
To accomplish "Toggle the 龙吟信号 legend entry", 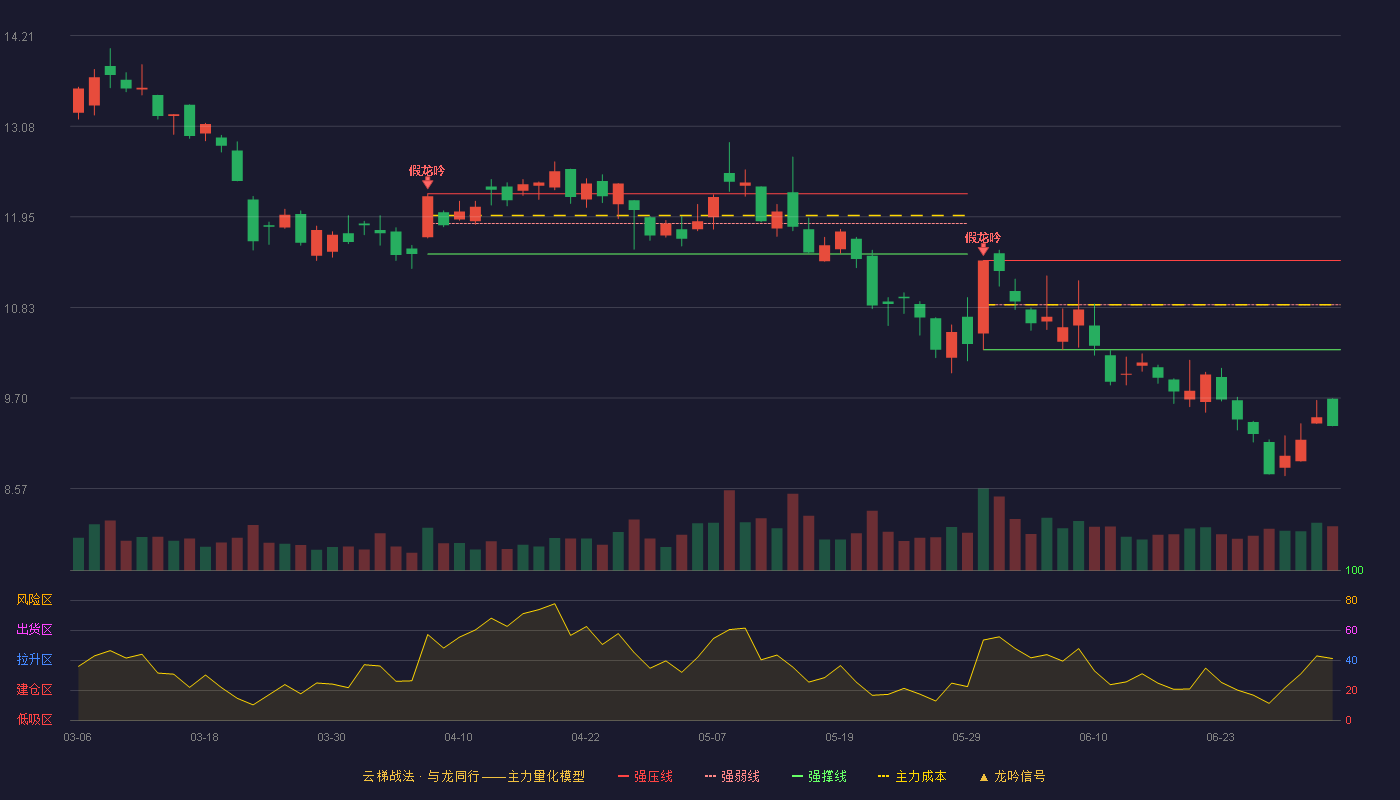I will click(x=1012, y=776).
